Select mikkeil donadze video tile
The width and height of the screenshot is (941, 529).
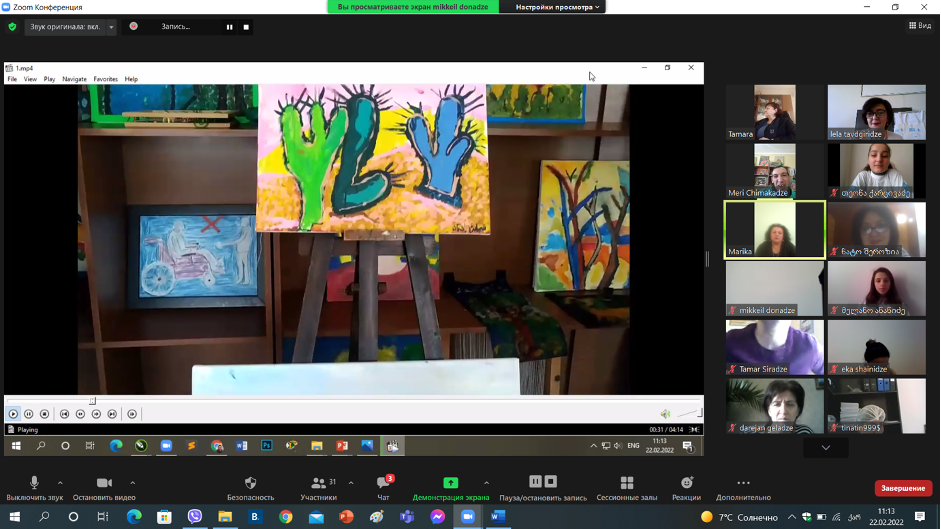point(775,288)
